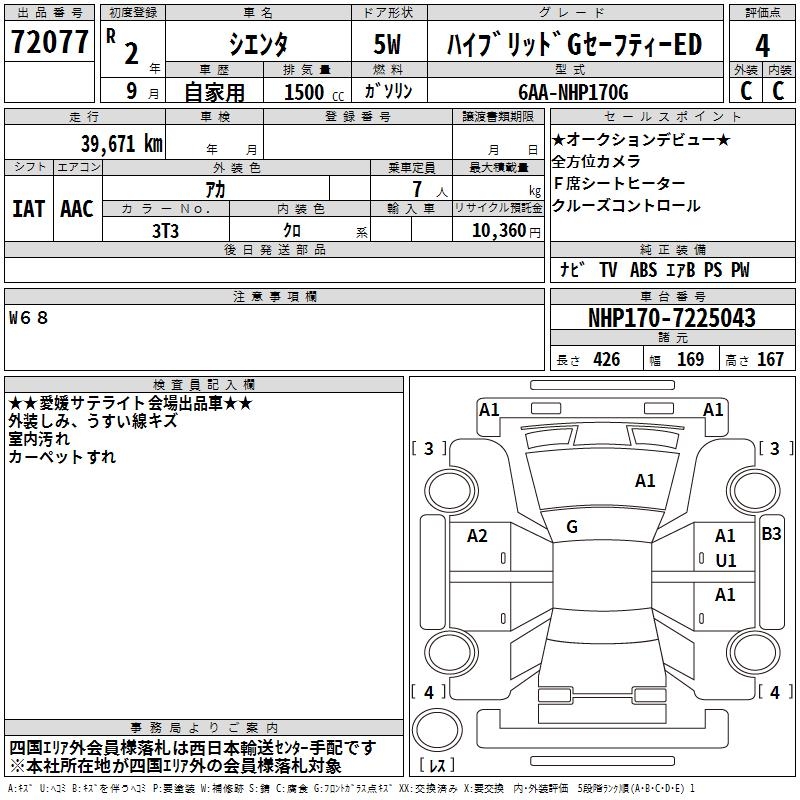Select mileage 39,671 km
Screen dimensions: 800x800
[x=121, y=144]
